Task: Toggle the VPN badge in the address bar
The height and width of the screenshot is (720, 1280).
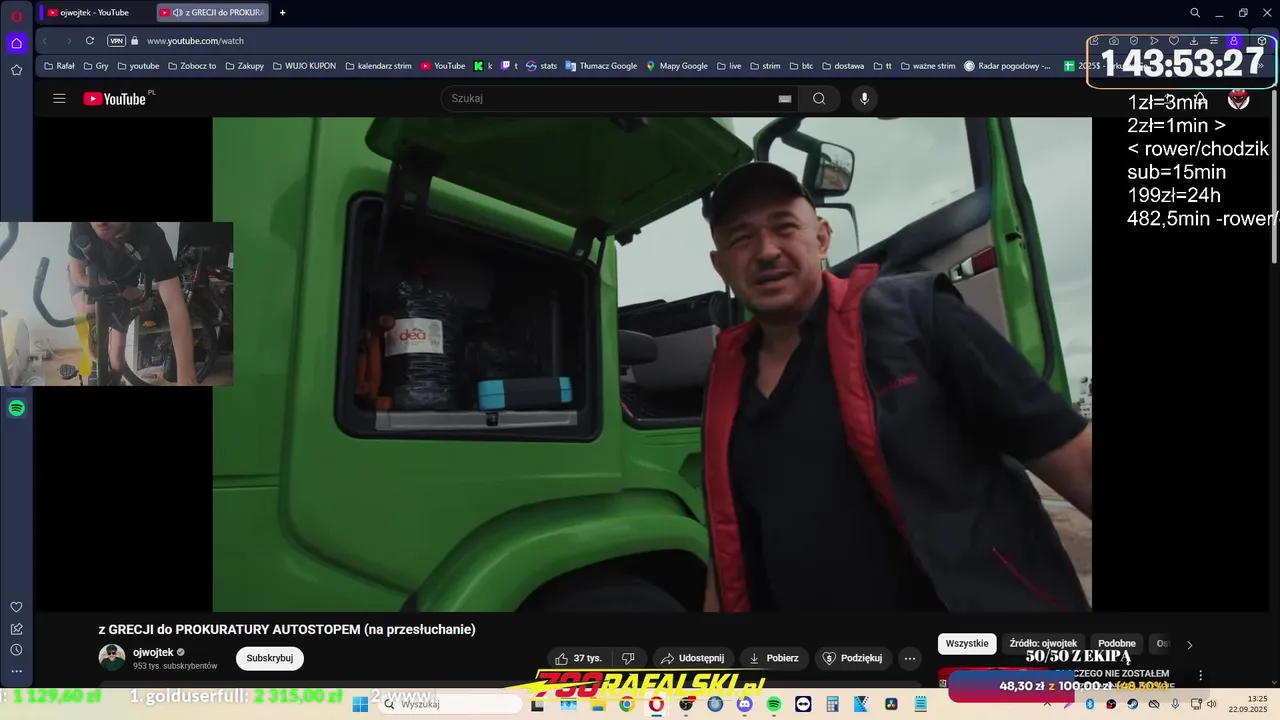Action: pyautogui.click(x=117, y=41)
